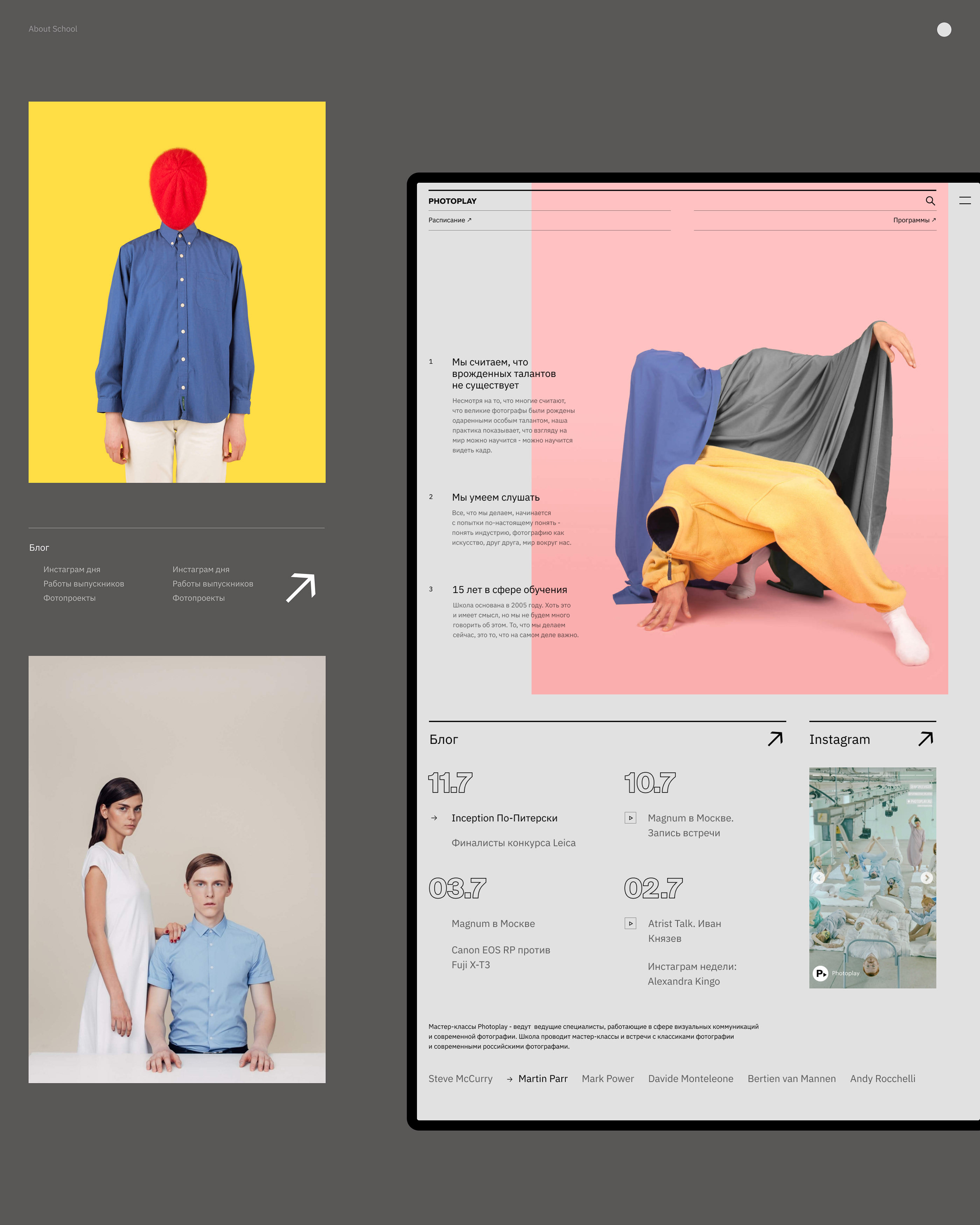This screenshot has height=1225, width=980.
Task: Click the white circle in top corner
Action: pos(944,29)
